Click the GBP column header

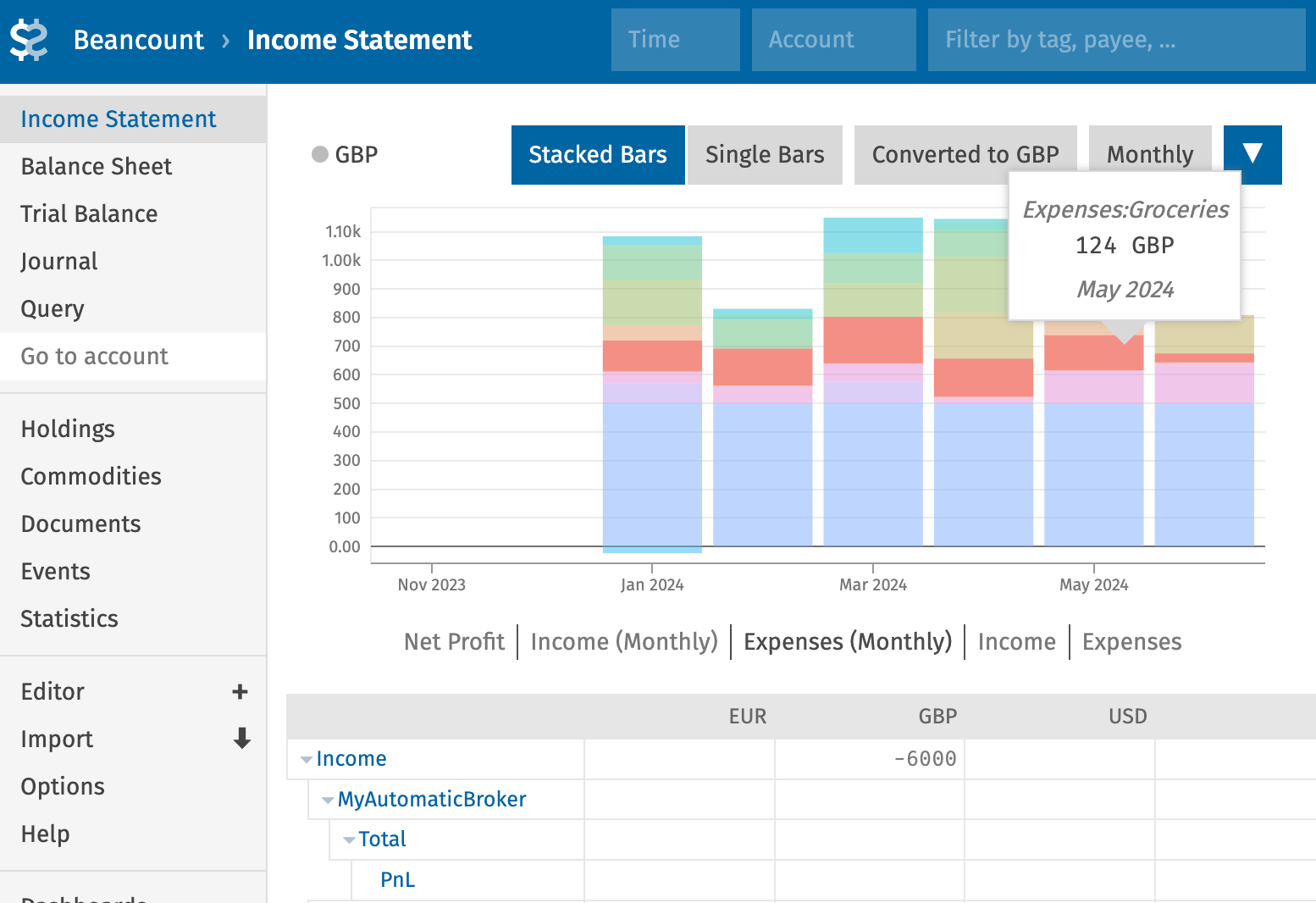(937, 717)
